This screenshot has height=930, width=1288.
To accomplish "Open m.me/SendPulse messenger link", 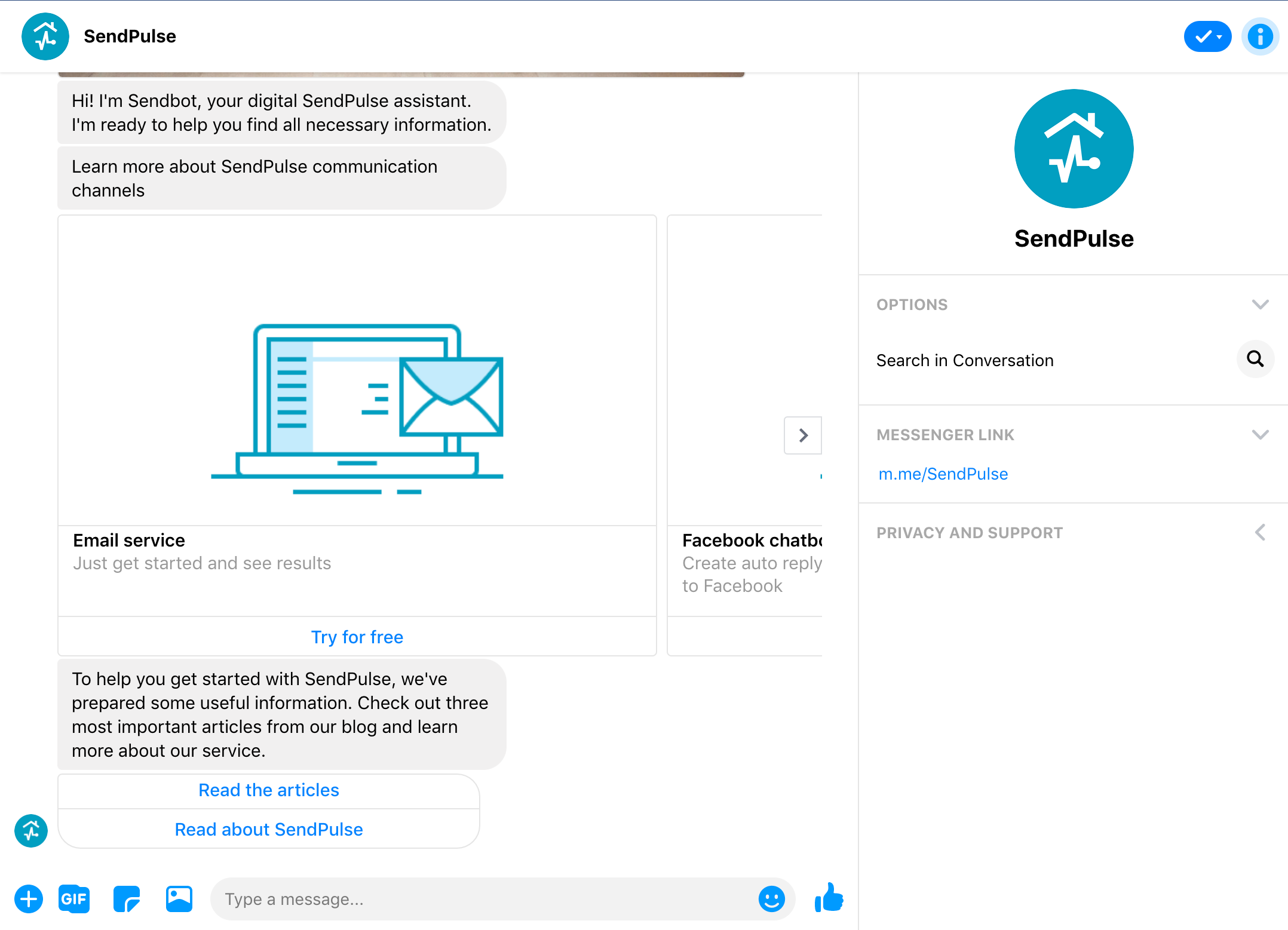I will pyautogui.click(x=943, y=474).
